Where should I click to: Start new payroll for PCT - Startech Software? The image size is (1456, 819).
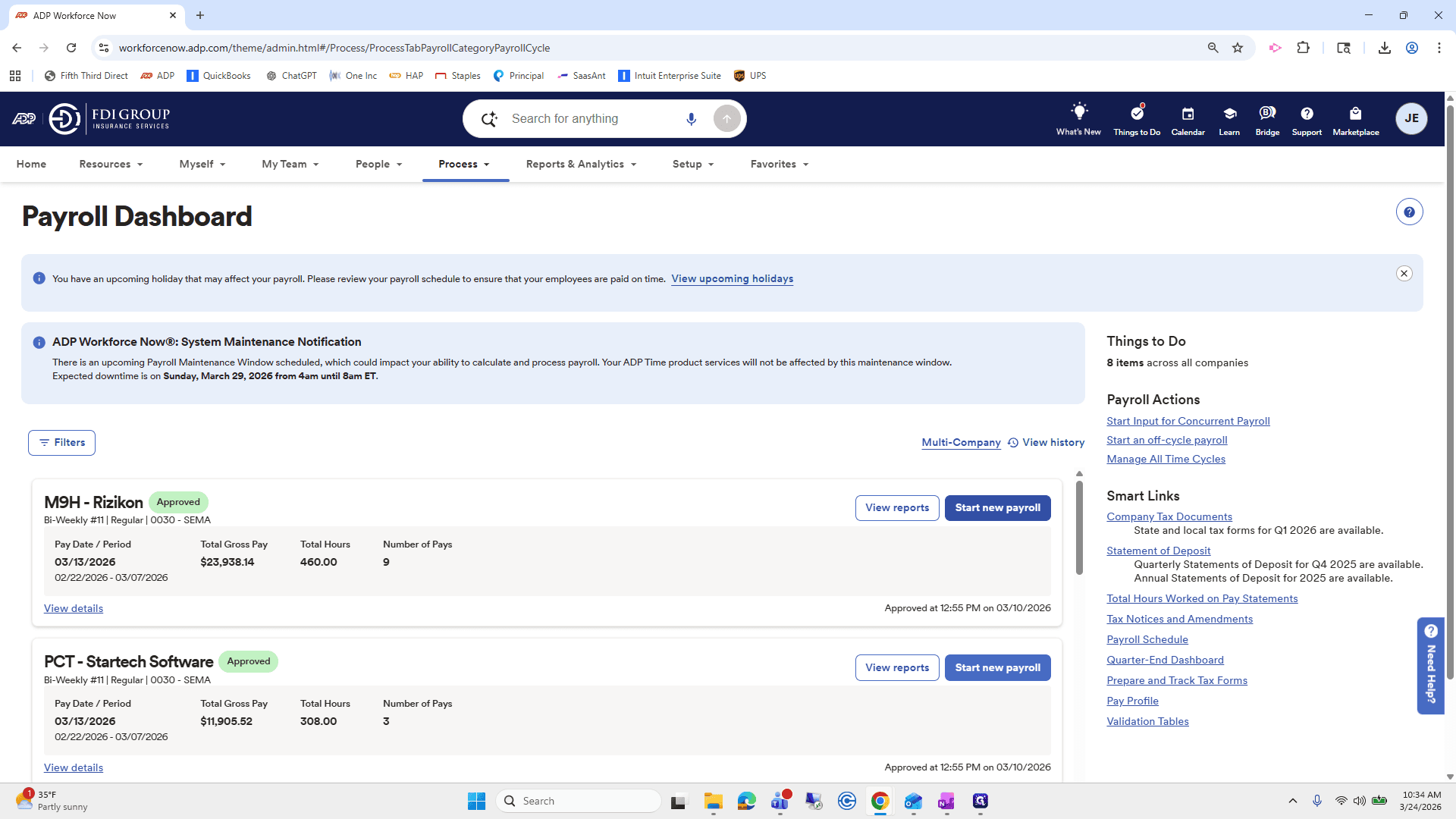pos(997,668)
